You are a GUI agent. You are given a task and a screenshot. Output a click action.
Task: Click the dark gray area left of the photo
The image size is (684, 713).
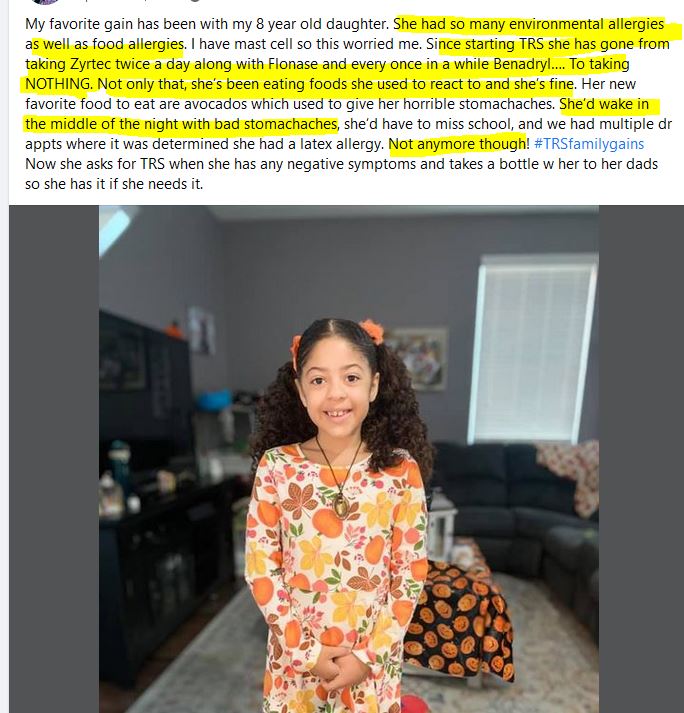[x=54, y=459]
